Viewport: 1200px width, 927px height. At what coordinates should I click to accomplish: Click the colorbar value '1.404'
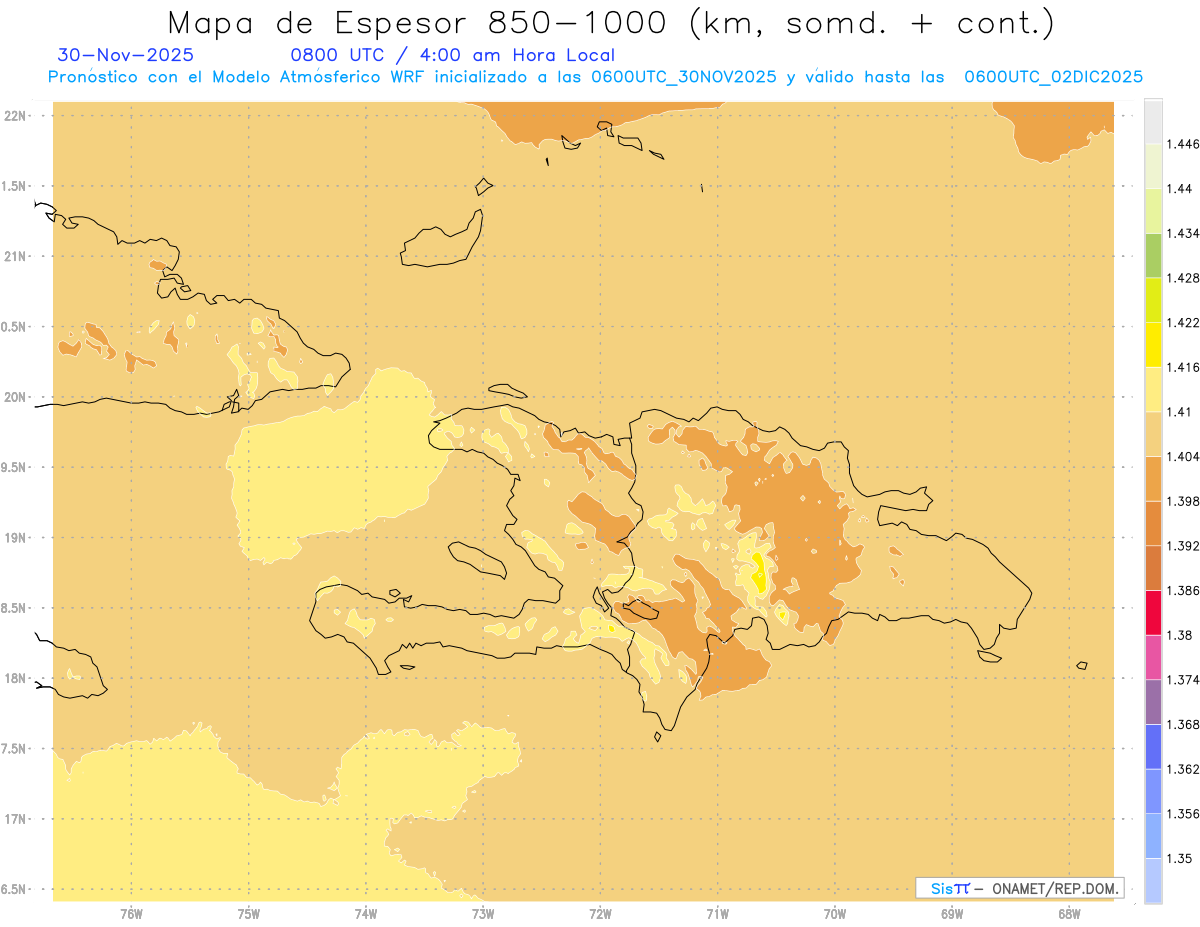coord(1183,456)
